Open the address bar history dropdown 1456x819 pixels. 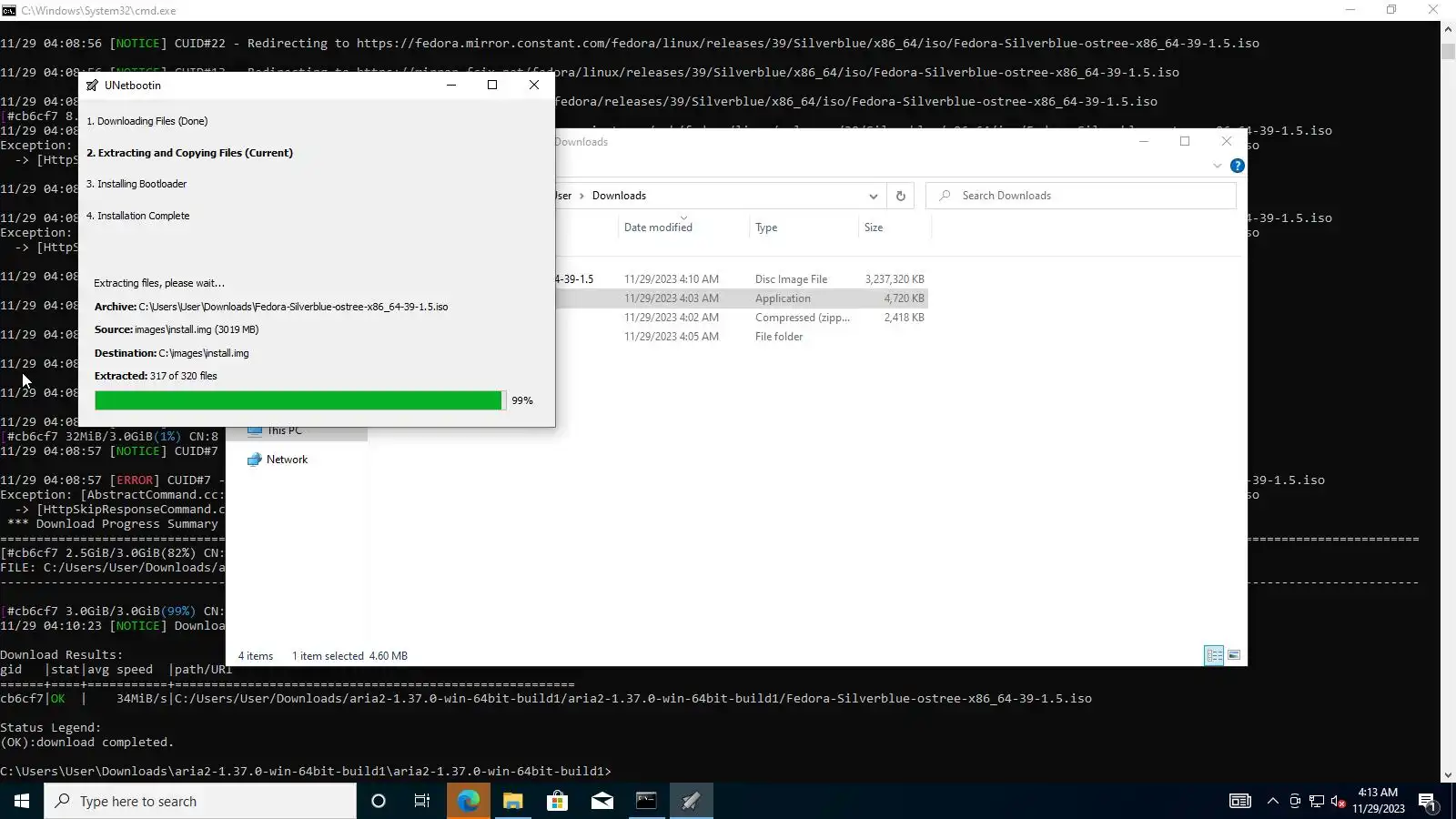tap(873, 196)
